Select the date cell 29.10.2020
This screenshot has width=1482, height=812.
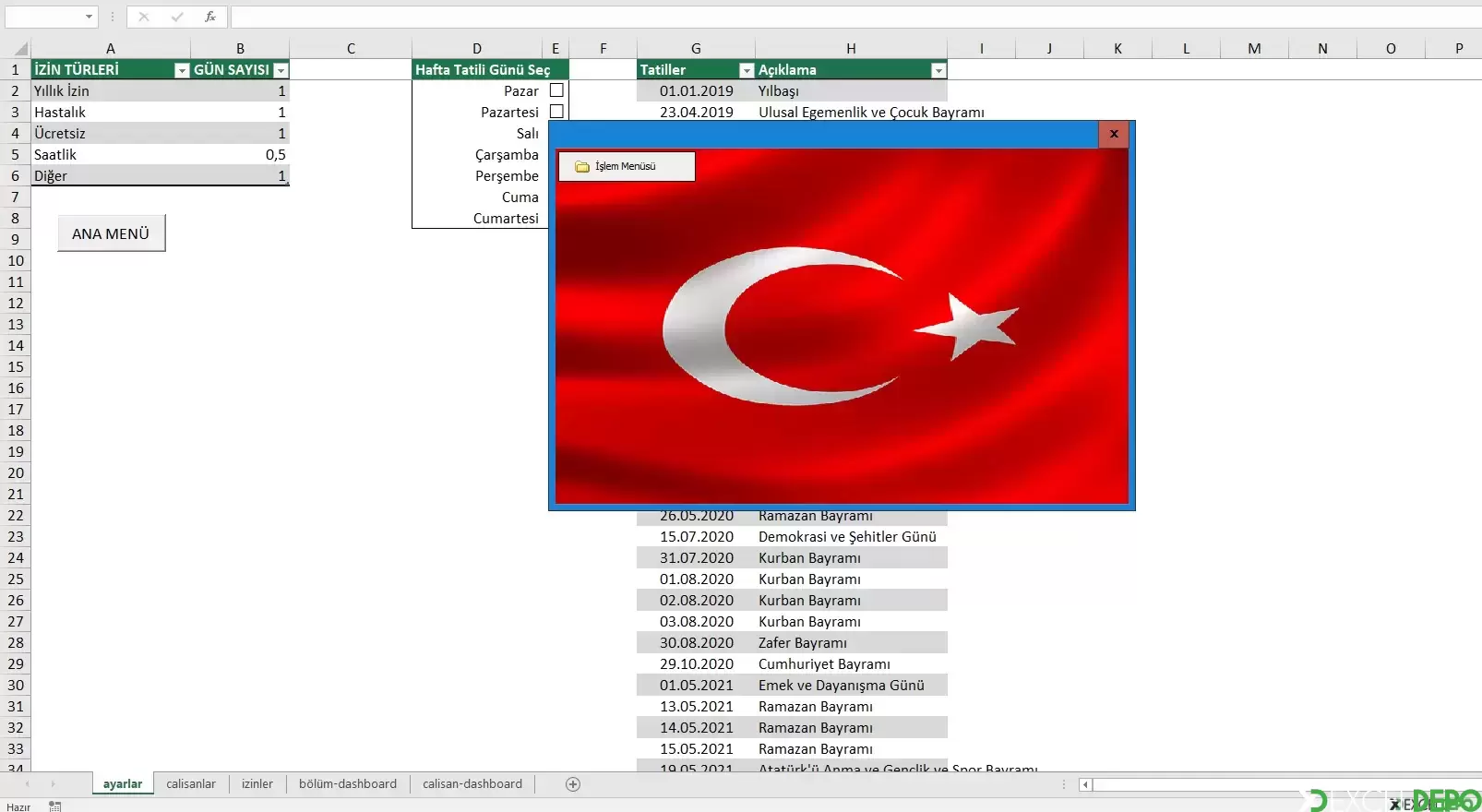tap(696, 664)
